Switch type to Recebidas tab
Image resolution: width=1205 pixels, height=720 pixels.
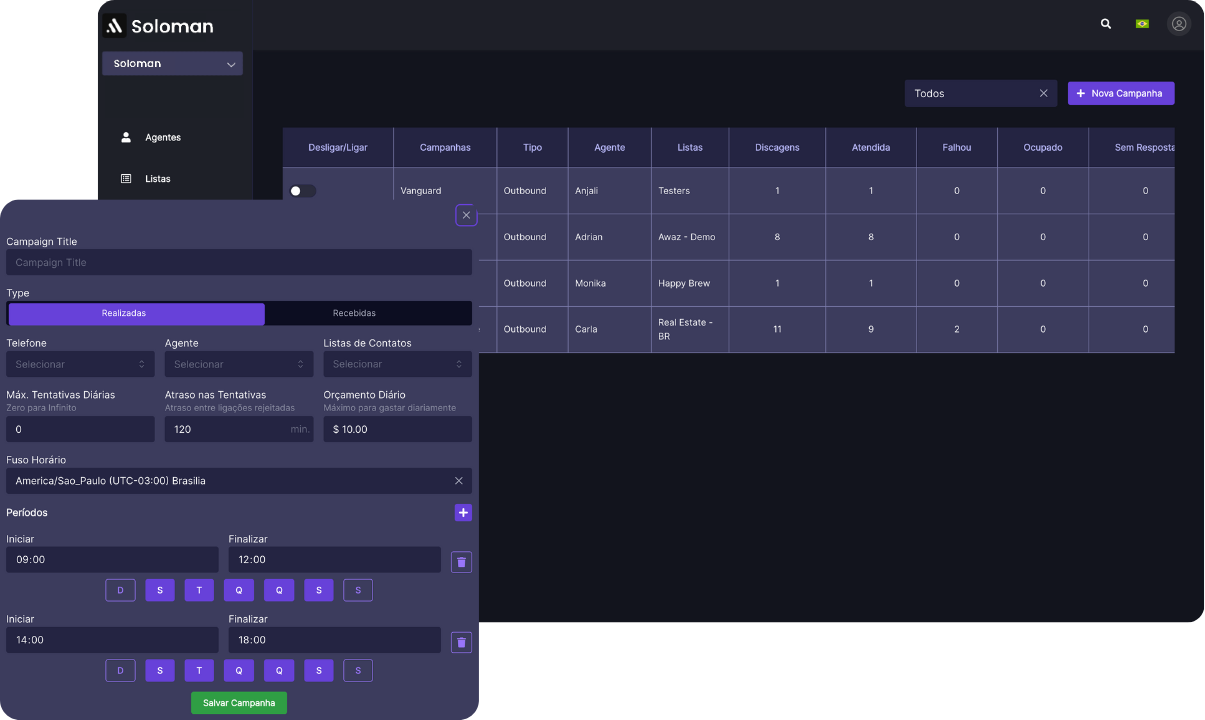(x=354, y=314)
